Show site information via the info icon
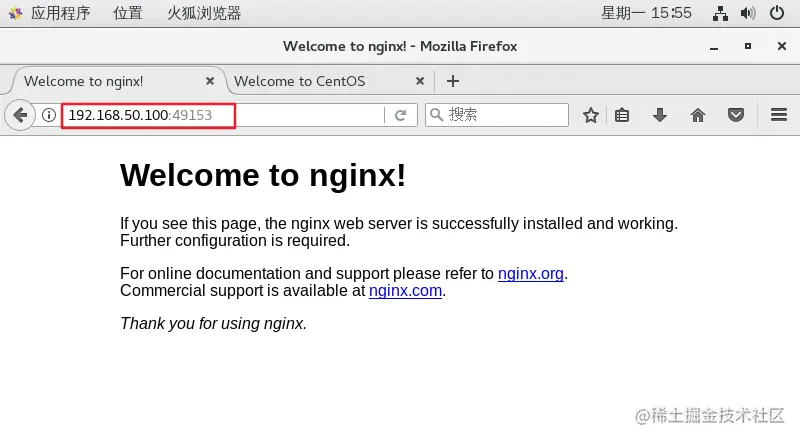Screen dimensions: 800x440 pos(49,115)
